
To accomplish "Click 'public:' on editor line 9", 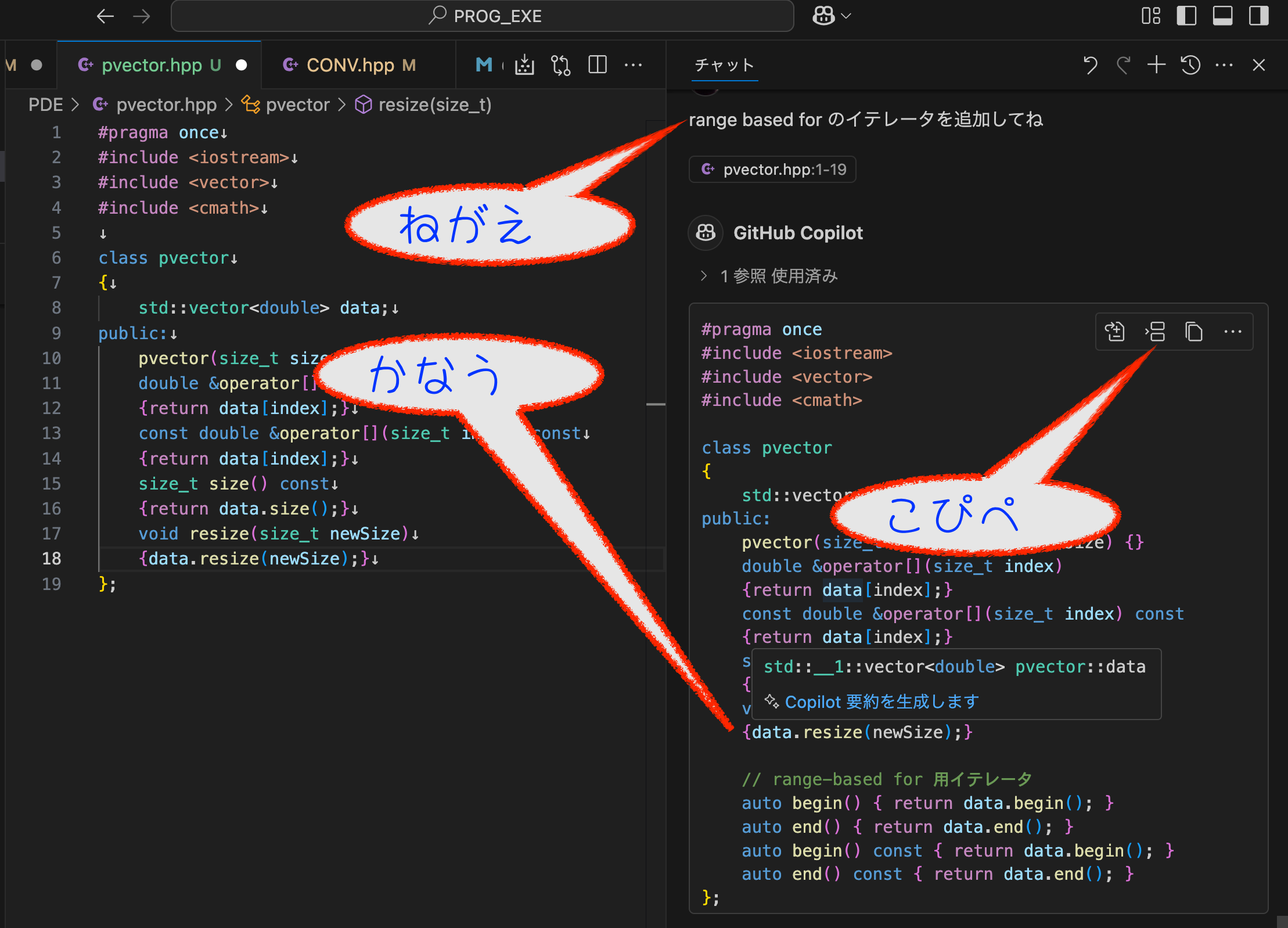I will point(132,333).
